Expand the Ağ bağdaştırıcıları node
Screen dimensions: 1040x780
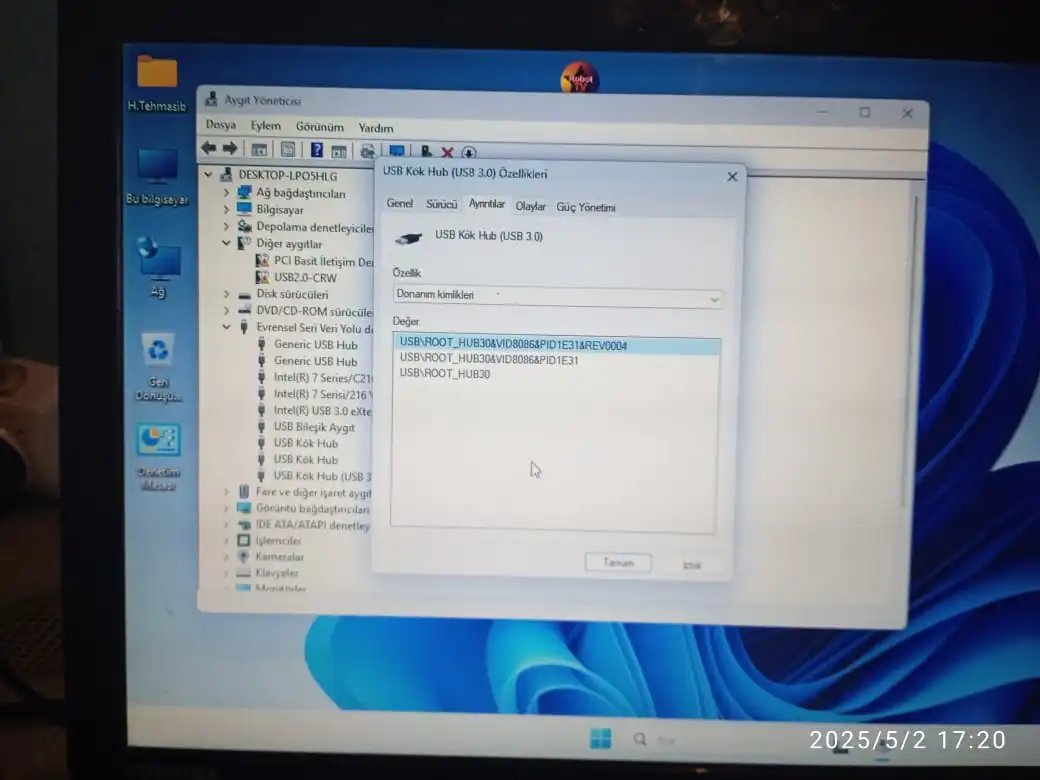click(226, 192)
